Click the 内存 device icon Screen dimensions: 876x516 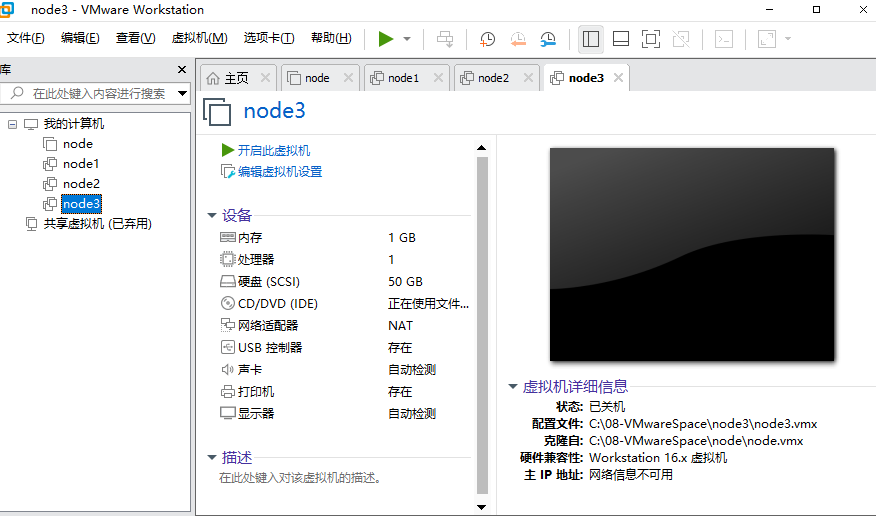227,237
